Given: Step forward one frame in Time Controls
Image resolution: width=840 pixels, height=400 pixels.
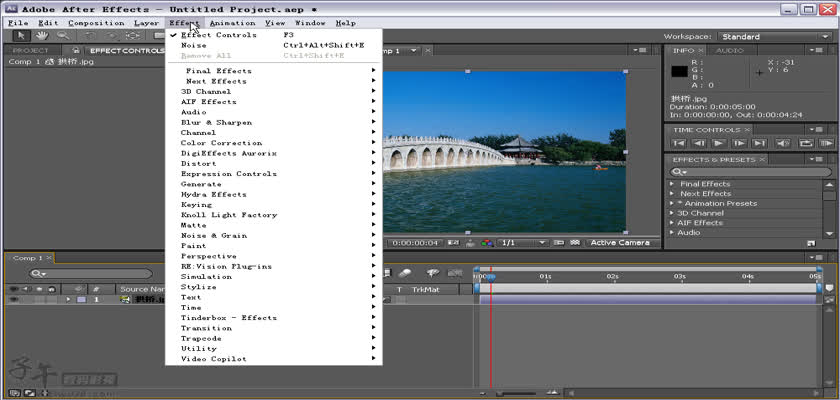Looking at the screenshot, I should (x=739, y=143).
